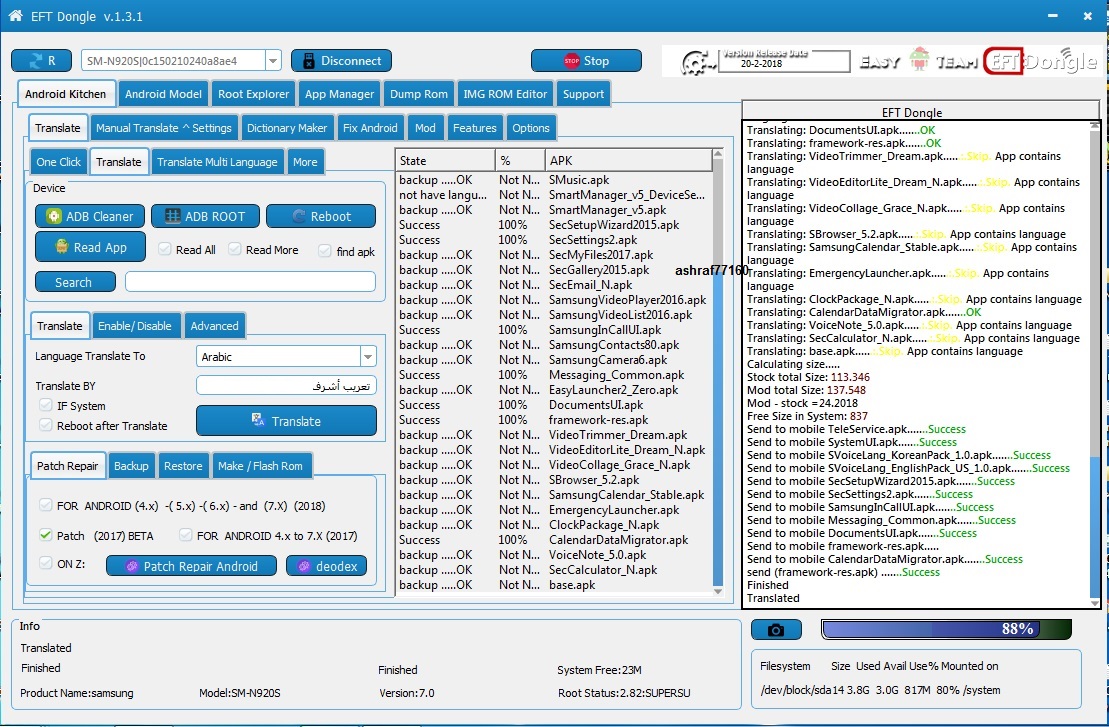Reboot the connected device
The height and width of the screenshot is (727, 1109).
point(321,216)
